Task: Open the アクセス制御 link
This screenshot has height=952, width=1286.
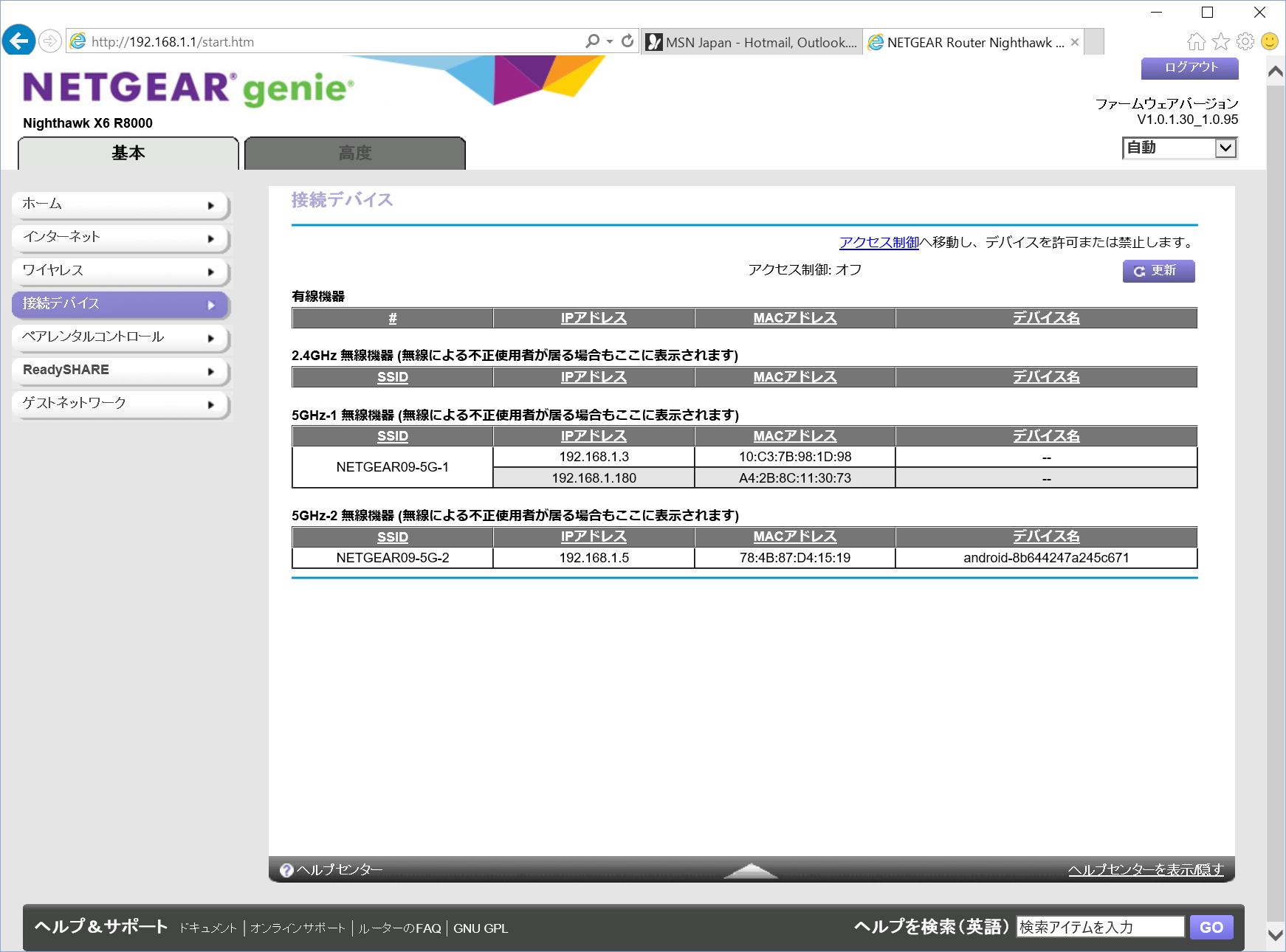Action: point(878,242)
